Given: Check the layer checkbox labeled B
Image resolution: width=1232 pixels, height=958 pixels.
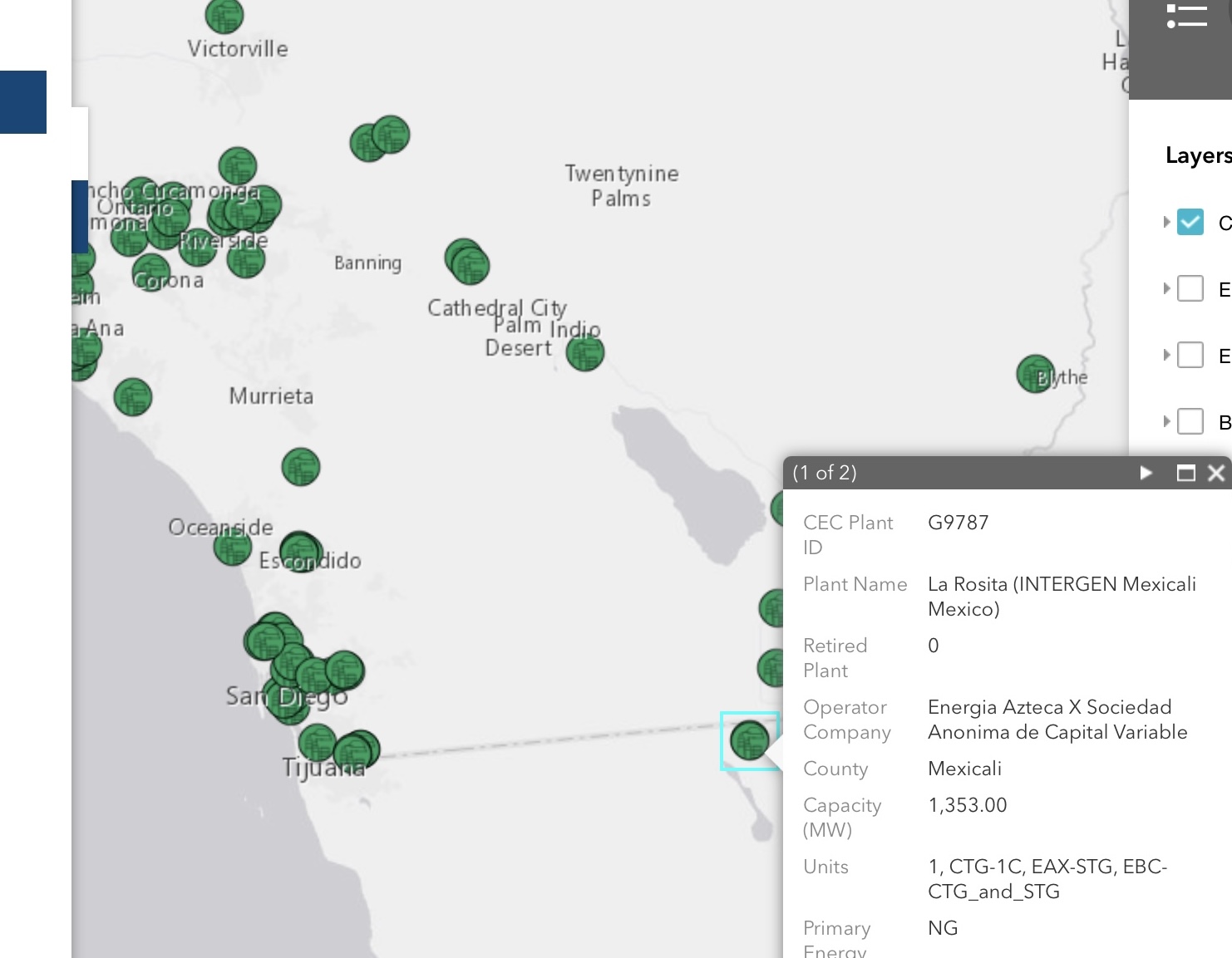Looking at the screenshot, I should pos(1190,421).
